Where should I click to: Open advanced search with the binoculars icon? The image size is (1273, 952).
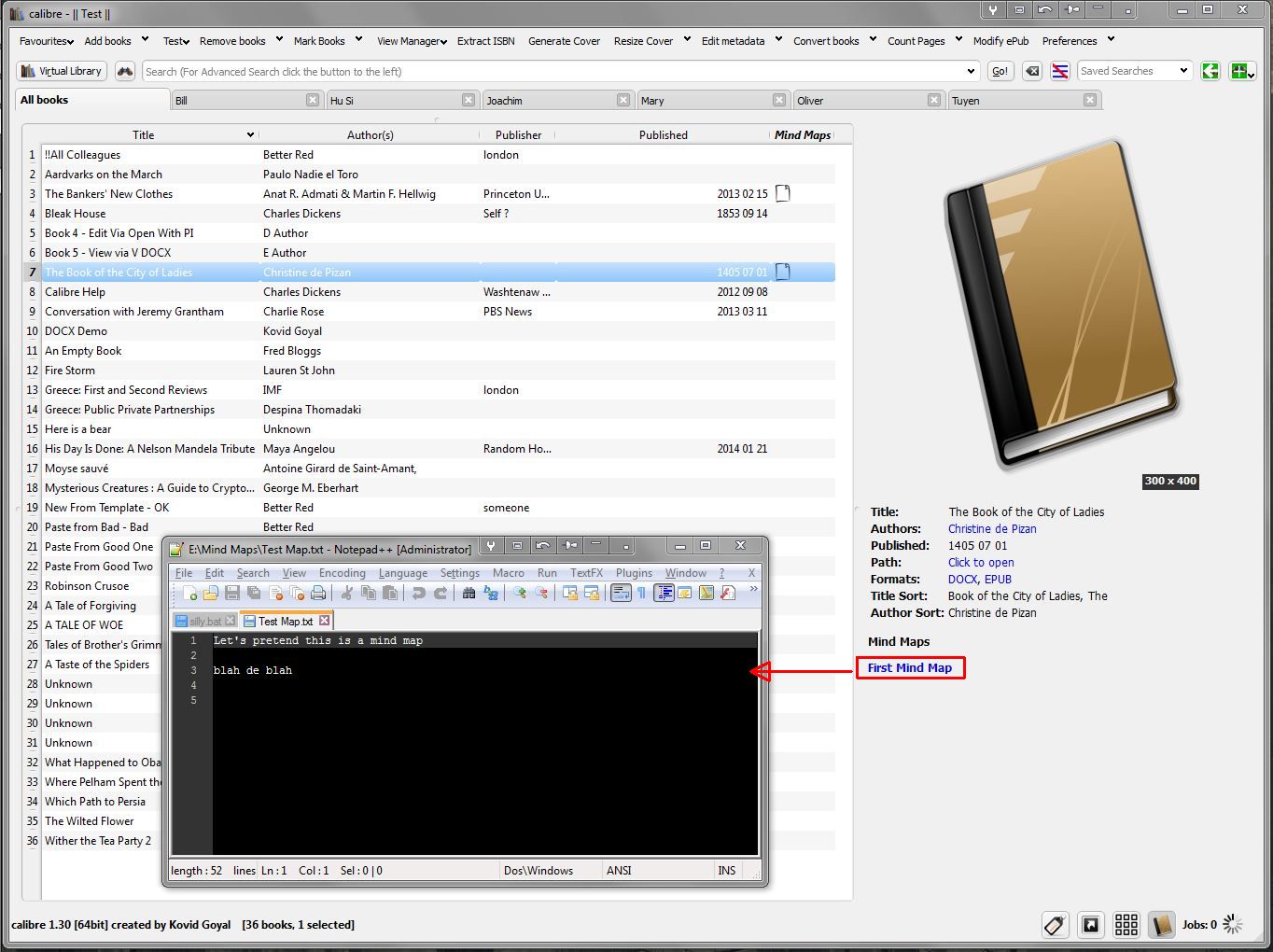(x=125, y=71)
